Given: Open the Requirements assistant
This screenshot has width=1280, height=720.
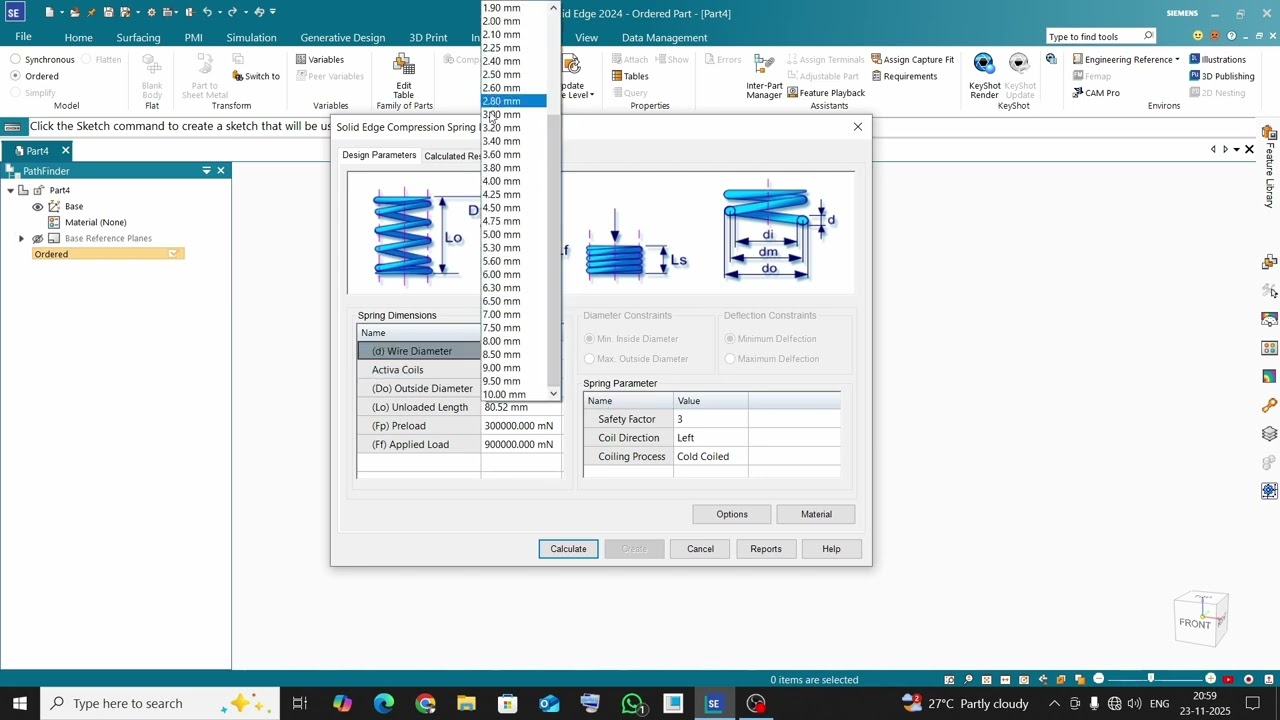Looking at the screenshot, I should coord(904,76).
